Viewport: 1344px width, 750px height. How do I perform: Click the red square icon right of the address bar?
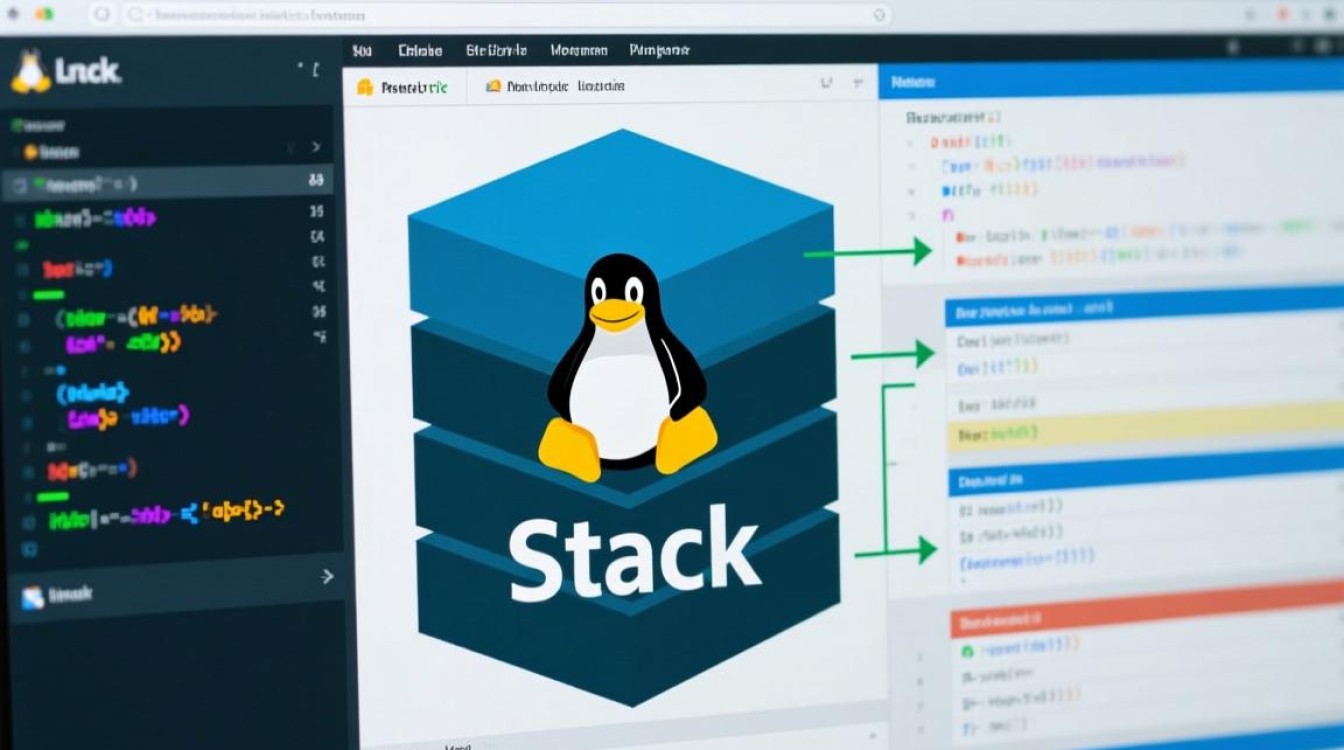click(1281, 15)
